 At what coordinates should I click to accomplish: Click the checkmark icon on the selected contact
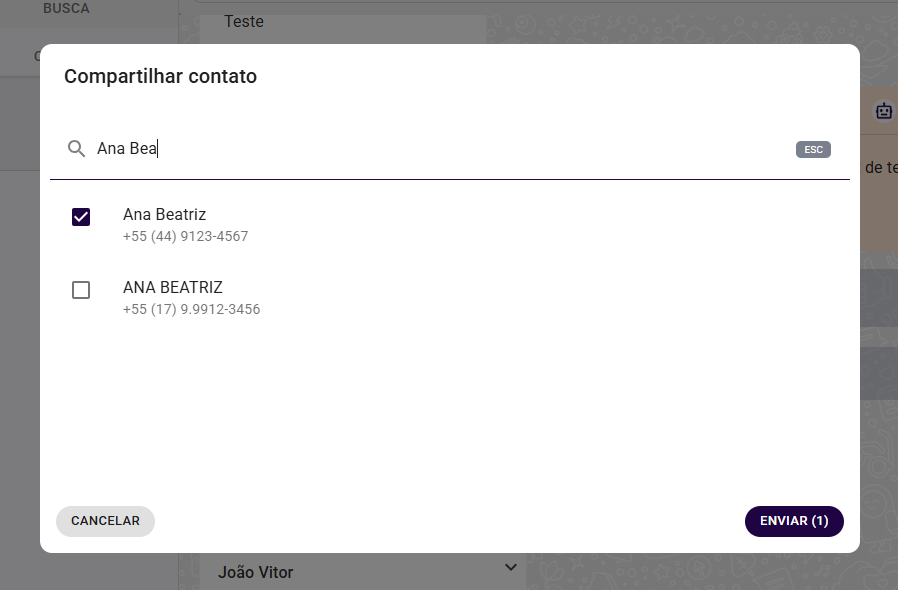[81, 216]
